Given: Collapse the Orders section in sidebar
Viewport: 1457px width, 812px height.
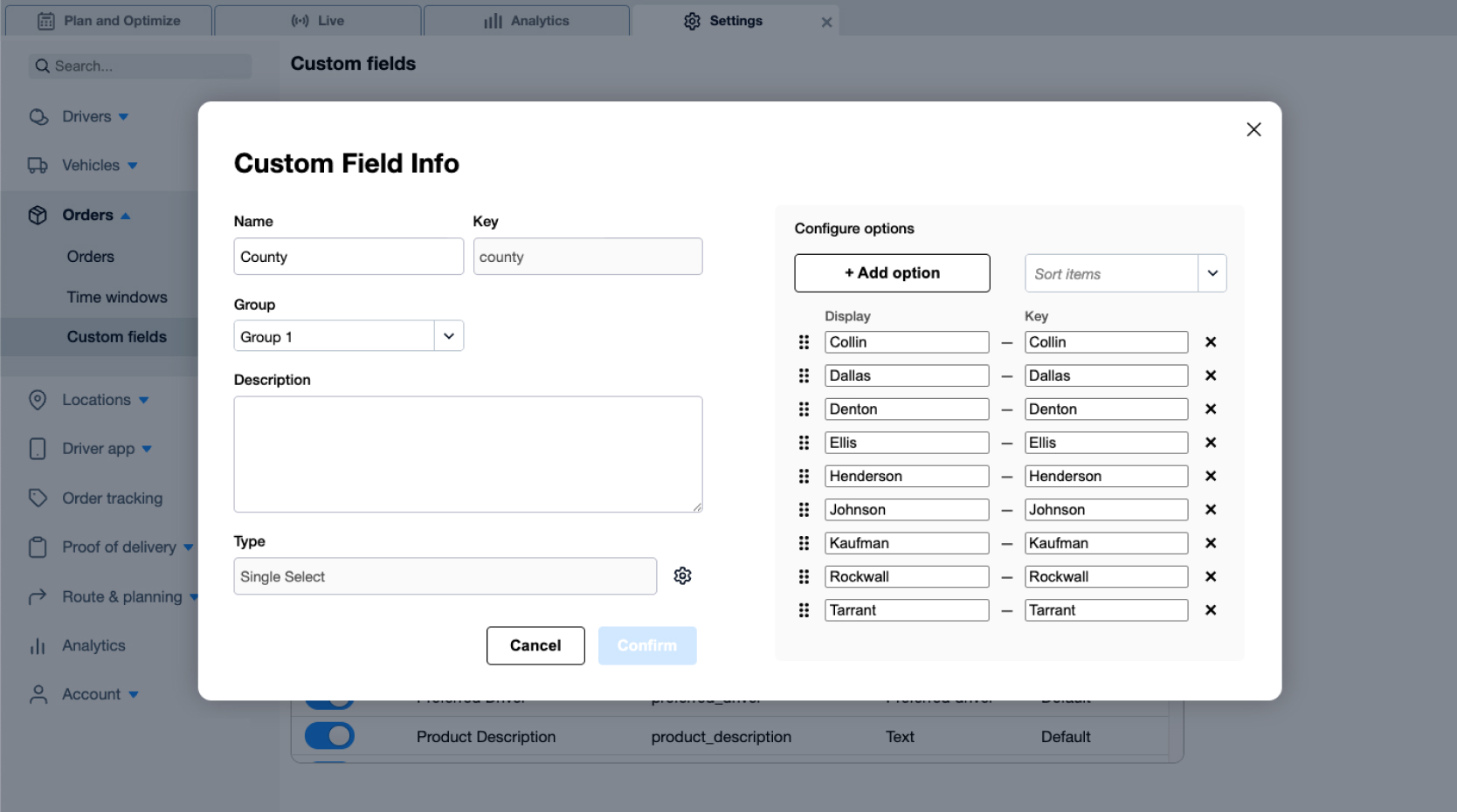Looking at the screenshot, I should [125, 215].
